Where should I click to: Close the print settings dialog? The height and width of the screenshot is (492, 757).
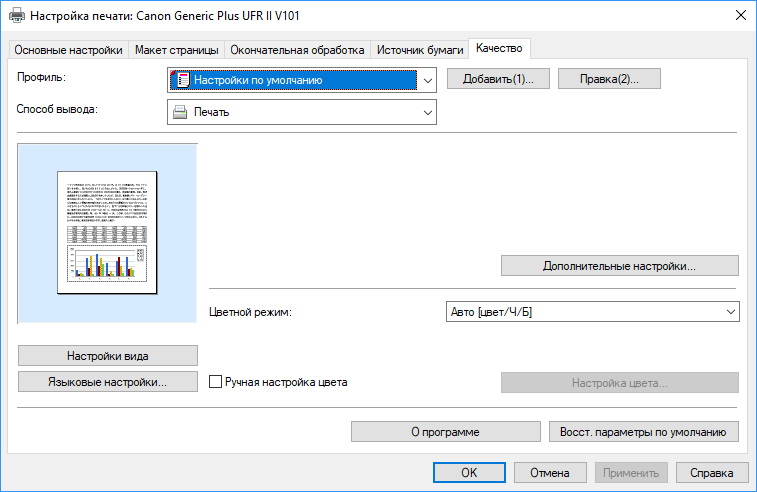pyautogui.click(x=741, y=15)
